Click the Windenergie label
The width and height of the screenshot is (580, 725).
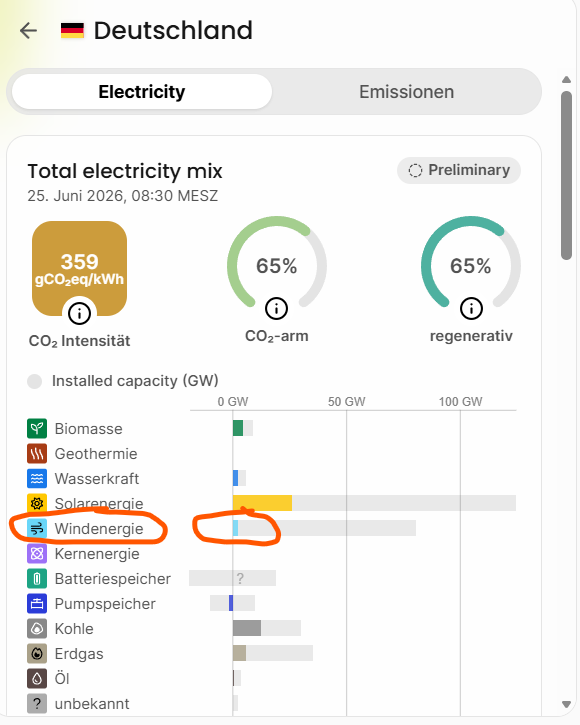click(99, 528)
